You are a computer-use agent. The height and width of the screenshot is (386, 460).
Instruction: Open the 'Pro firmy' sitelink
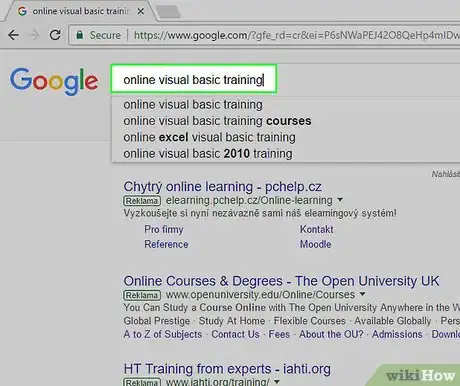coord(164,229)
